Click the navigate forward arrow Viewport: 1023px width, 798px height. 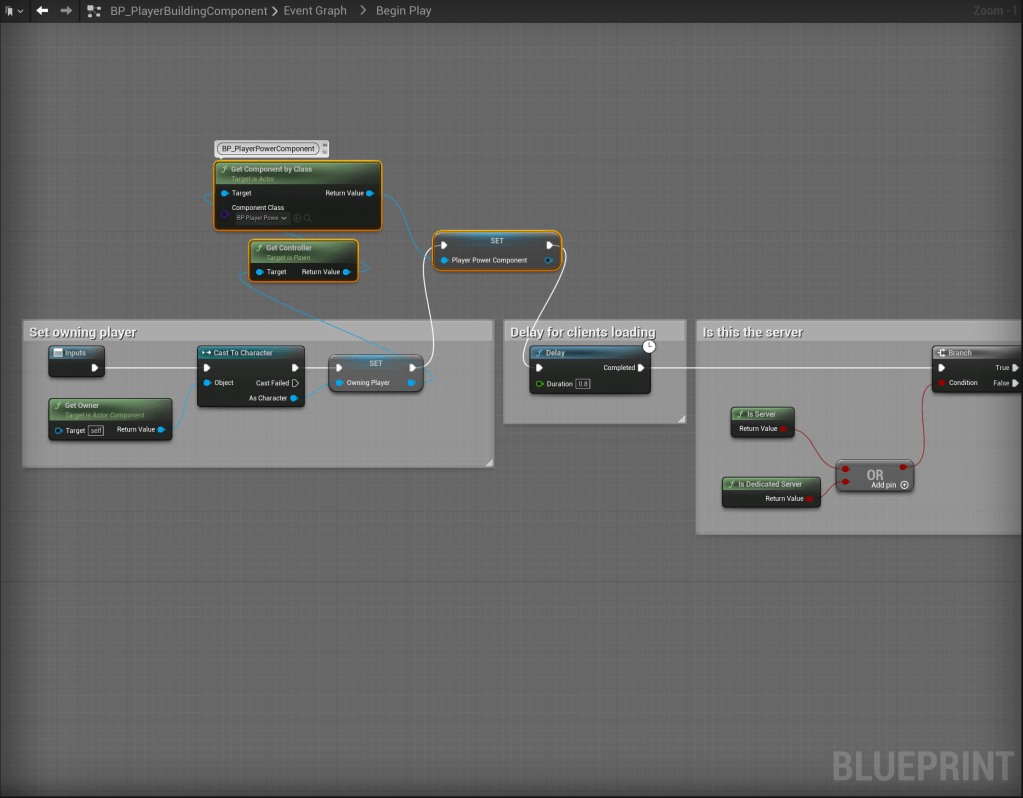66,11
